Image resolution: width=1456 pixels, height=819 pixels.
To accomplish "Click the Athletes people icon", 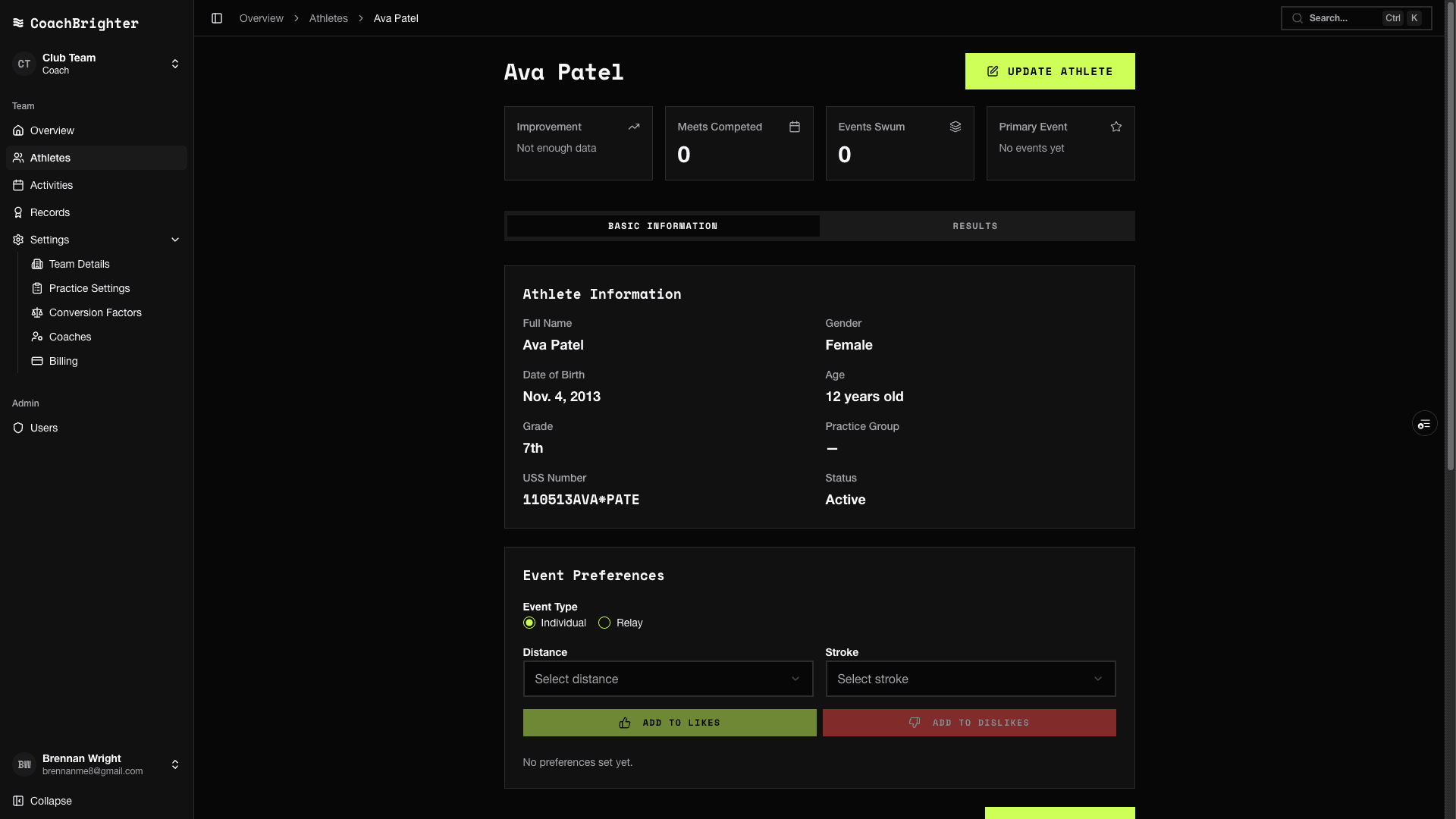I will click(x=18, y=158).
